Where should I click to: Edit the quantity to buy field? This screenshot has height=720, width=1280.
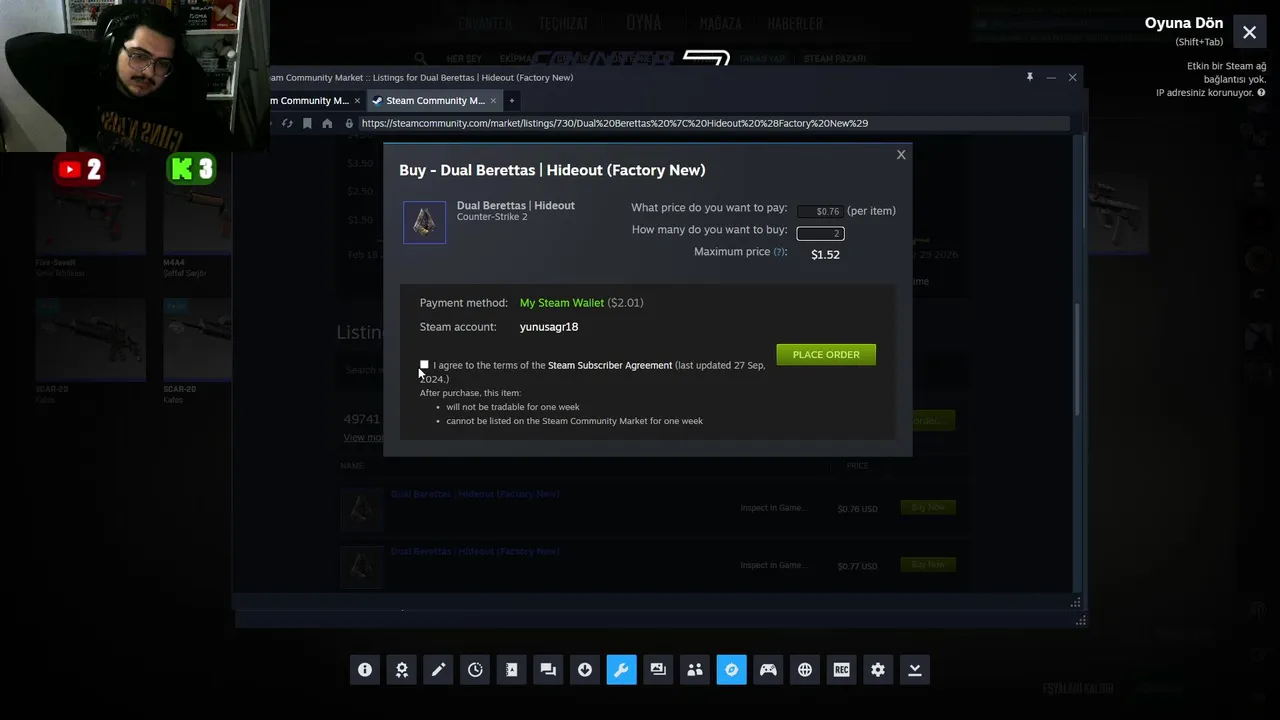pyautogui.click(x=820, y=233)
